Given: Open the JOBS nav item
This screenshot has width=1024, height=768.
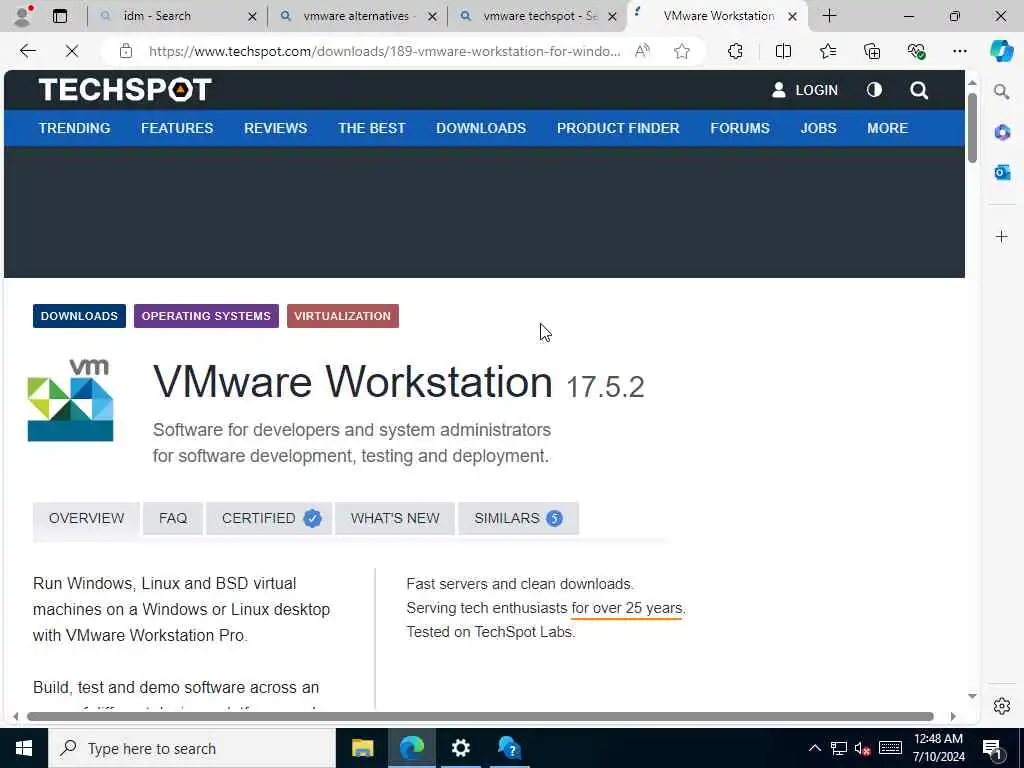Looking at the screenshot, I should [818, 128].
